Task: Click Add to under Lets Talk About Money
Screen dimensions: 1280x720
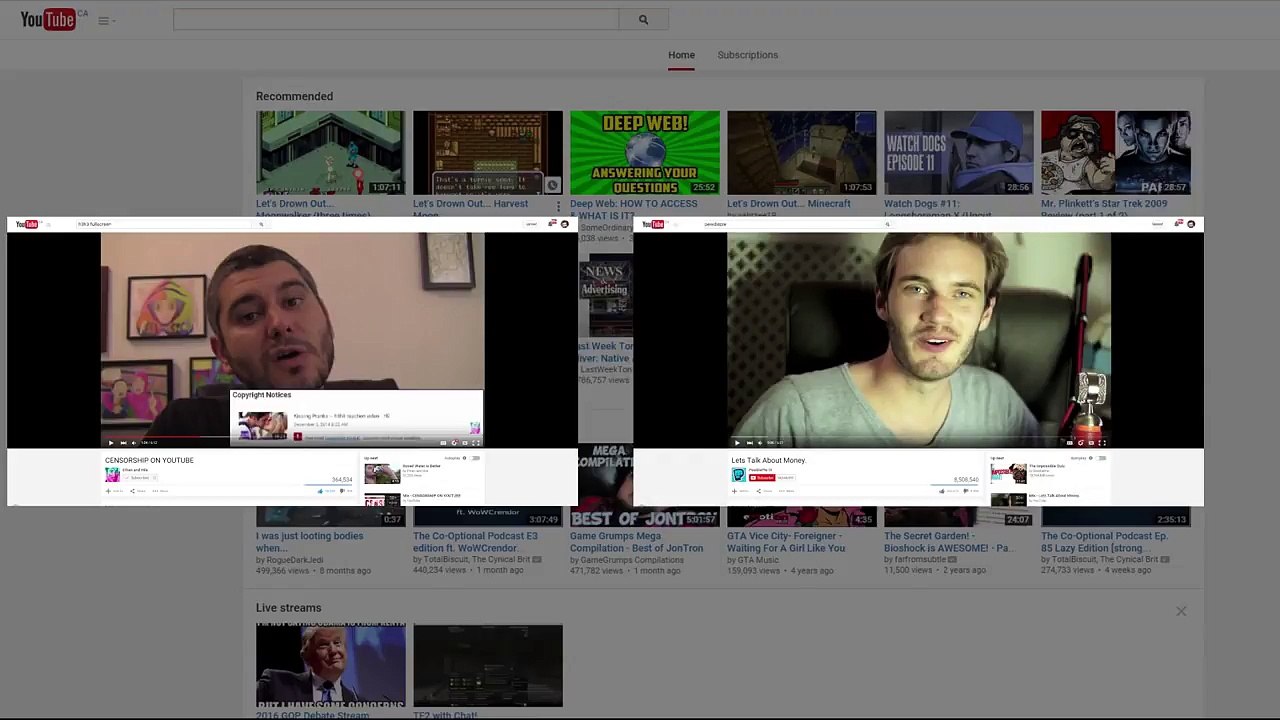Action: pos(740,491)
